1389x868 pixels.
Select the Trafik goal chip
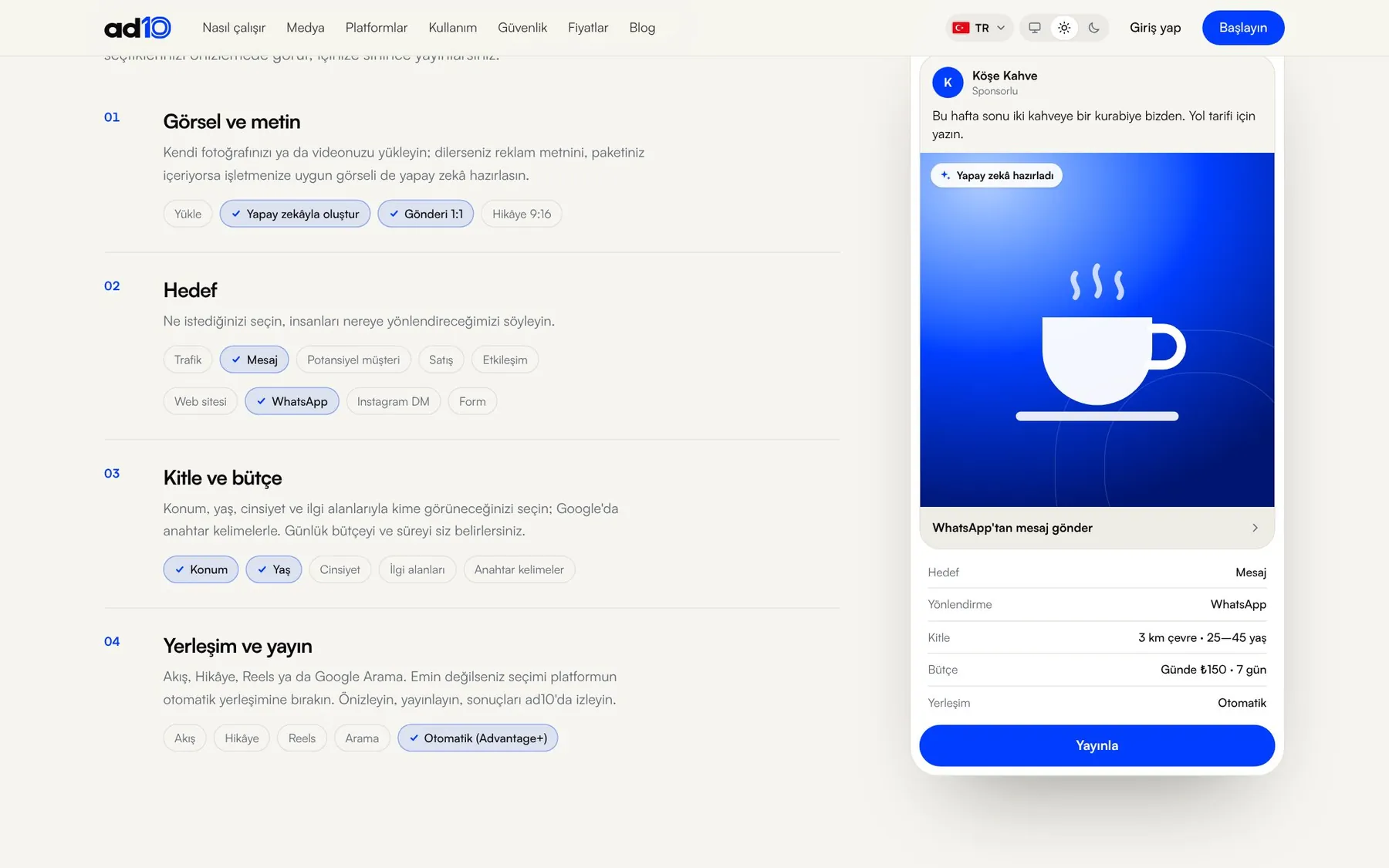(188, 360)
